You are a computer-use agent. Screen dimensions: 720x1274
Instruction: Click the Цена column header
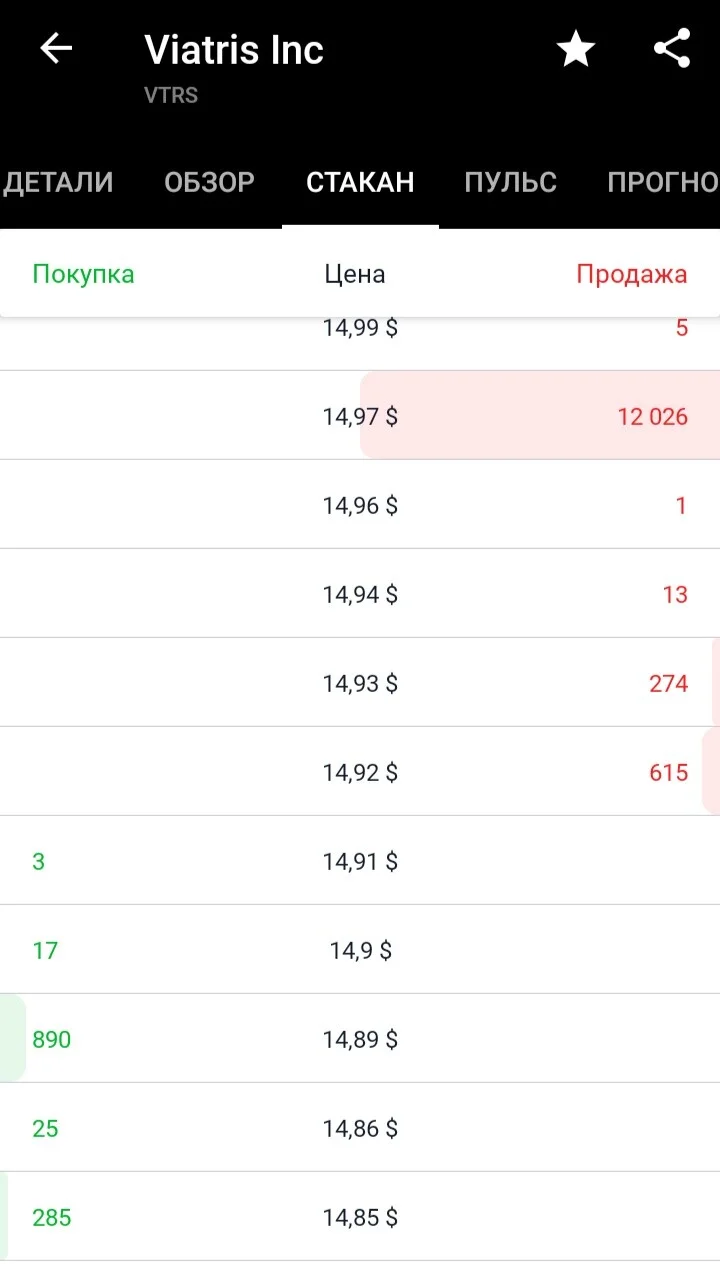355,274
